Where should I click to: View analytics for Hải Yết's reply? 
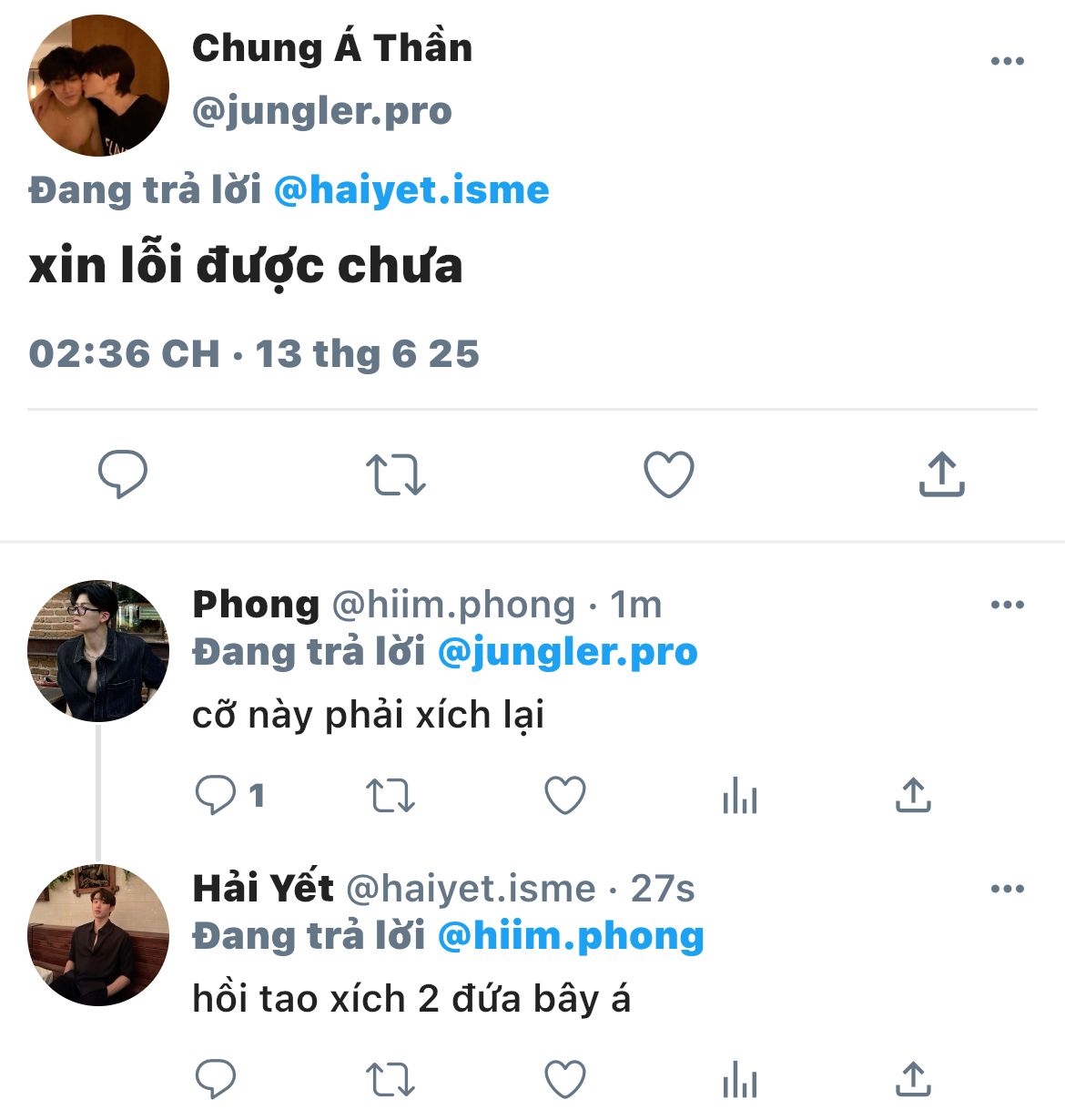(x=740, y=1080)
